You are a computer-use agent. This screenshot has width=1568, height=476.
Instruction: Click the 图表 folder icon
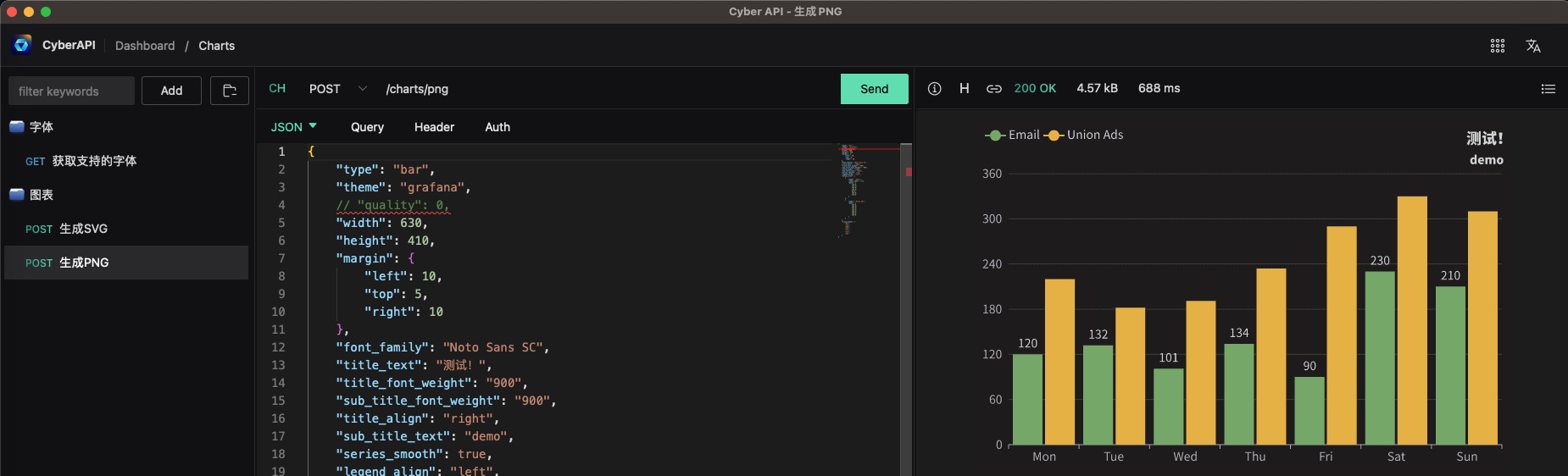coord(17,194)
